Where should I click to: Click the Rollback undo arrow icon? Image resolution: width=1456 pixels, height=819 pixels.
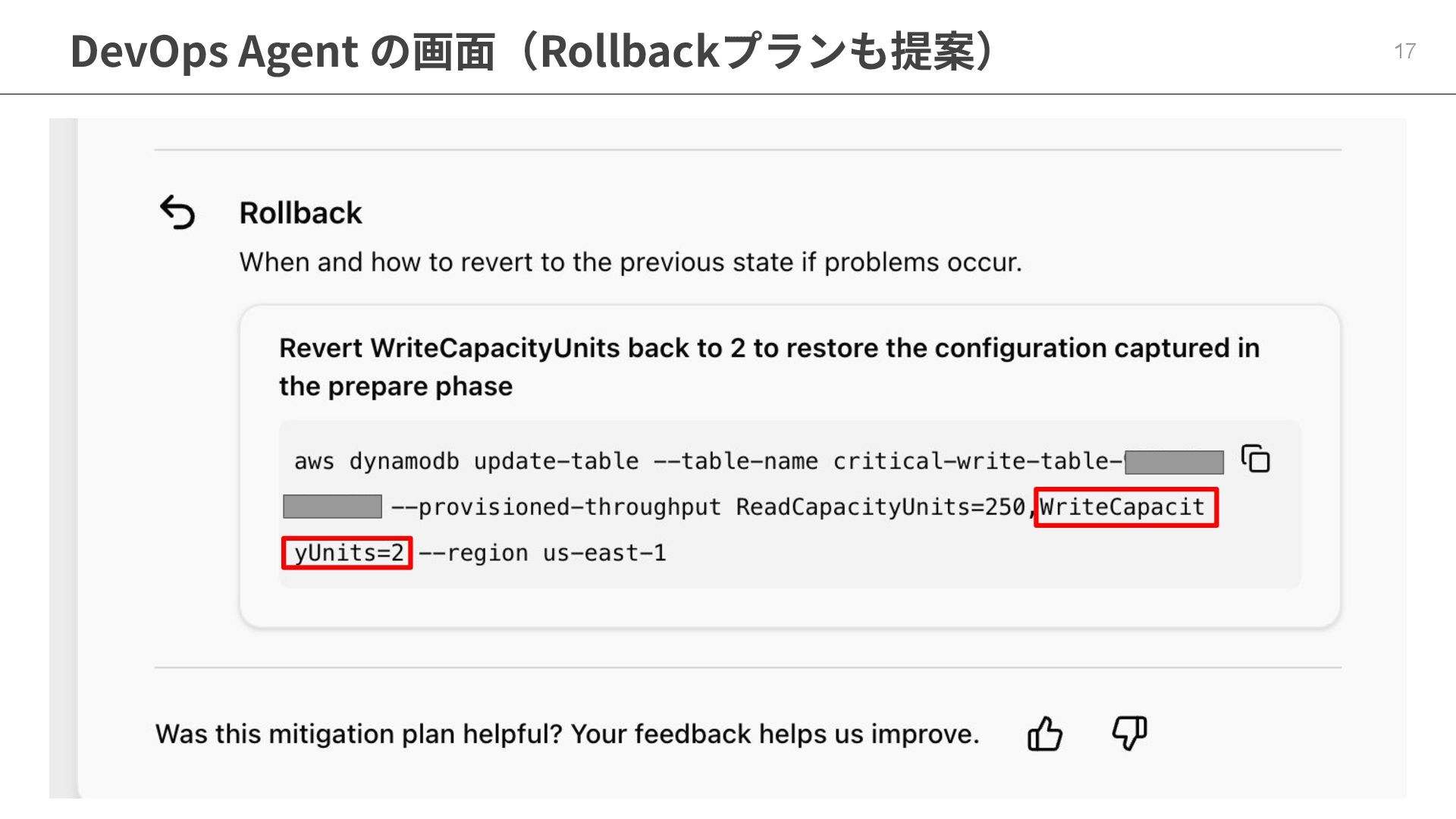[177, 212]
